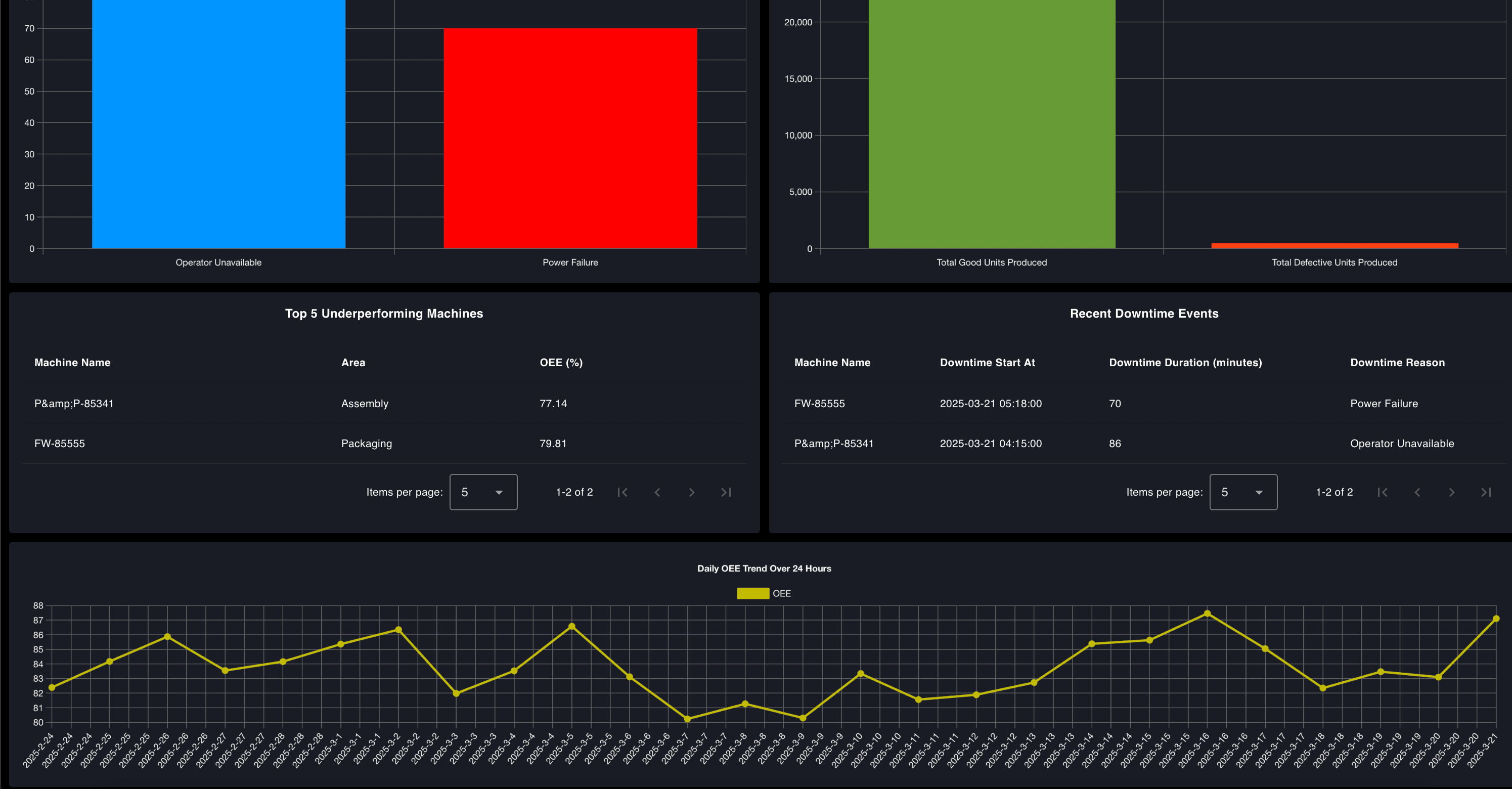This screenshot has height=789, width=1512.
Task: Sort by the OEE (%) column header
Action: (560, 362)
